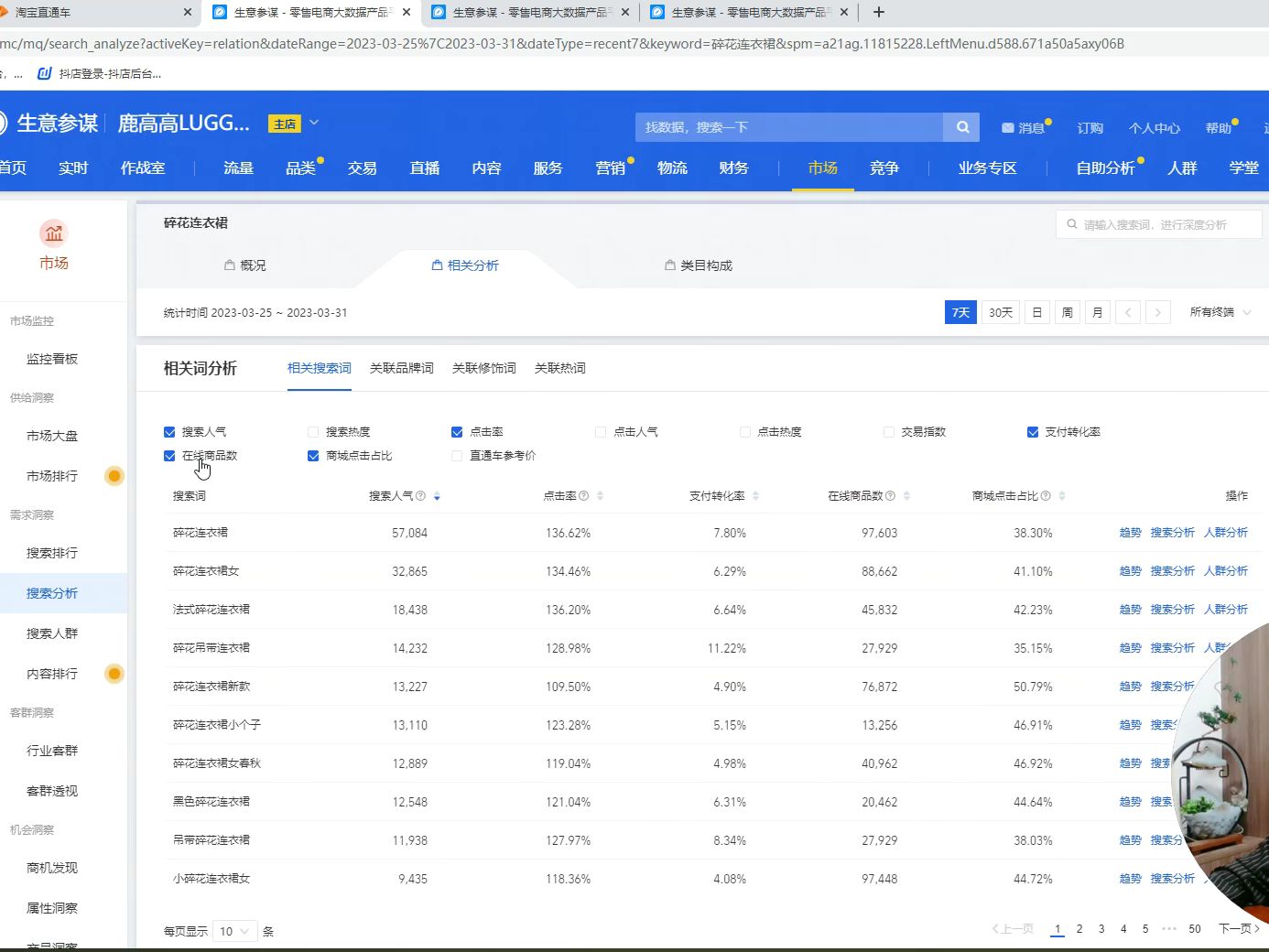This screenshot has width=1269, height=952.
Task: Sort by 商城点击占比 arrows
Action: tap(1062, 496)
